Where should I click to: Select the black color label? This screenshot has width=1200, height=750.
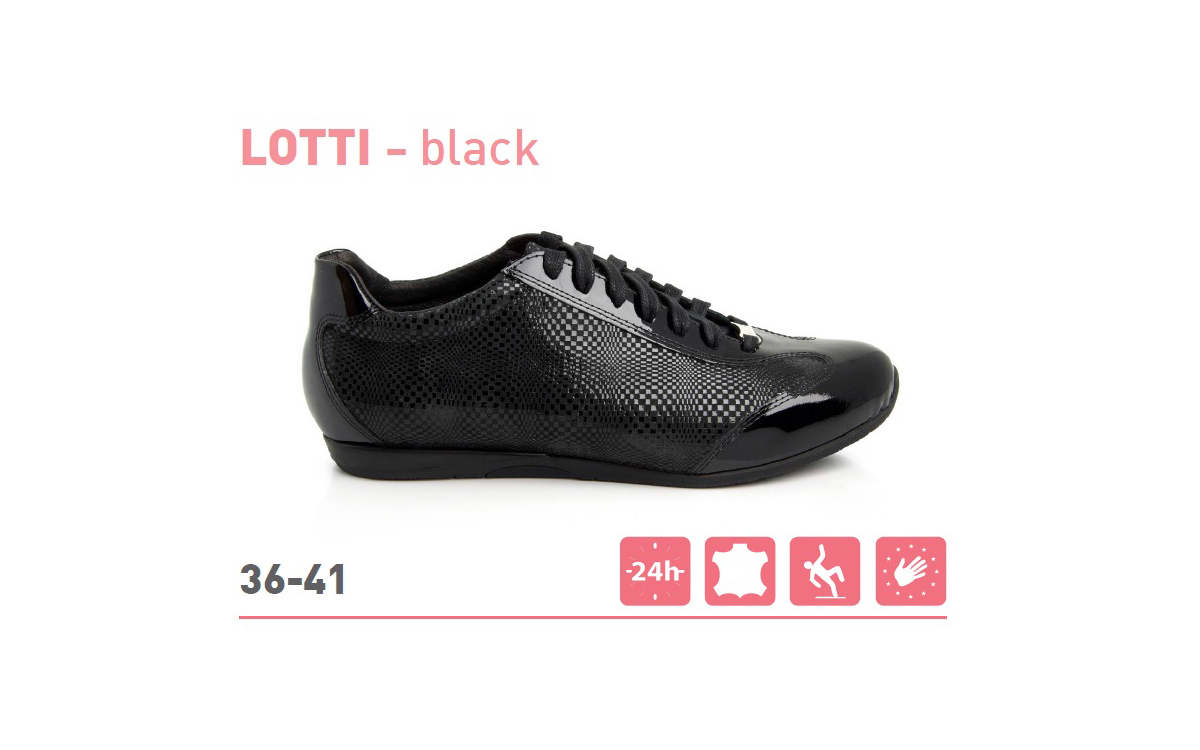480,148
